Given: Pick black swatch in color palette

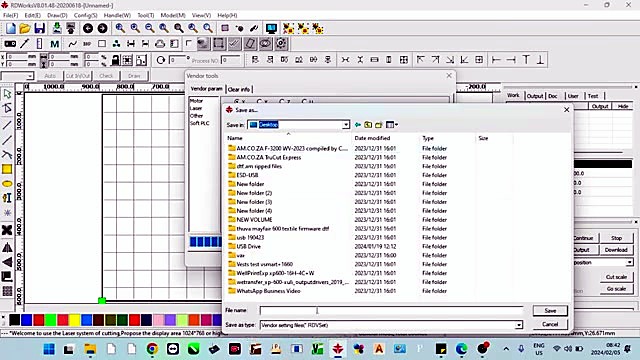Looking at the screenshot, I should (x=15, y=320).
